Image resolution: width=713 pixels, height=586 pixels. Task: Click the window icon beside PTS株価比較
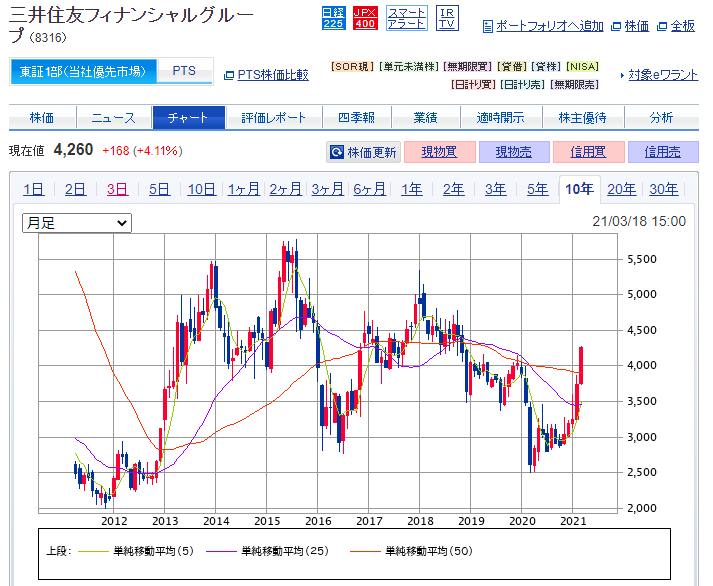229,75
